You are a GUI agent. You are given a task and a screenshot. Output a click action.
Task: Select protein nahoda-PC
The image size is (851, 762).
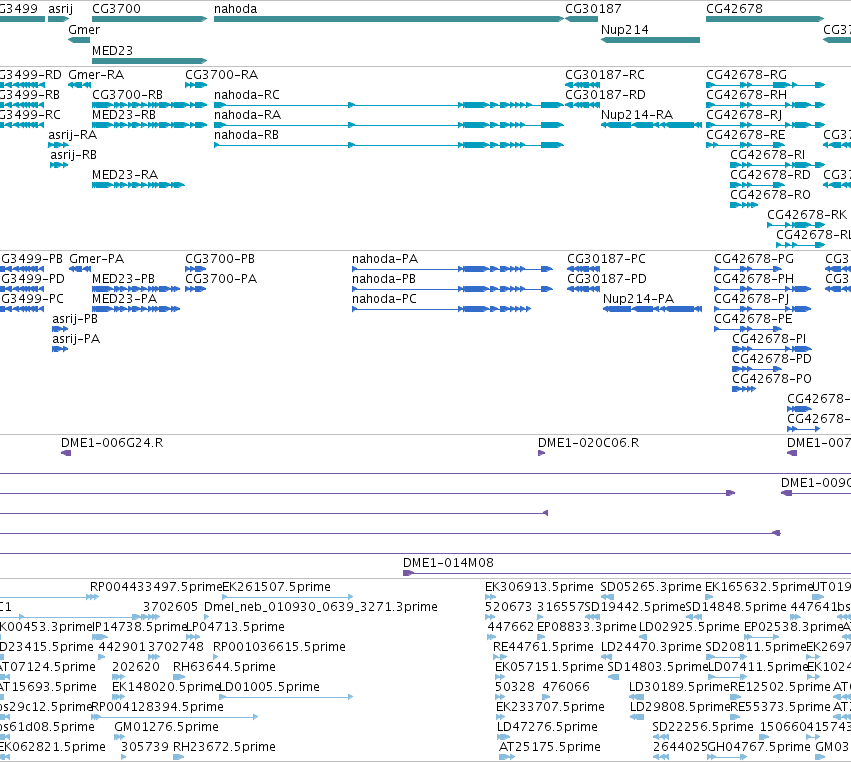441,309
